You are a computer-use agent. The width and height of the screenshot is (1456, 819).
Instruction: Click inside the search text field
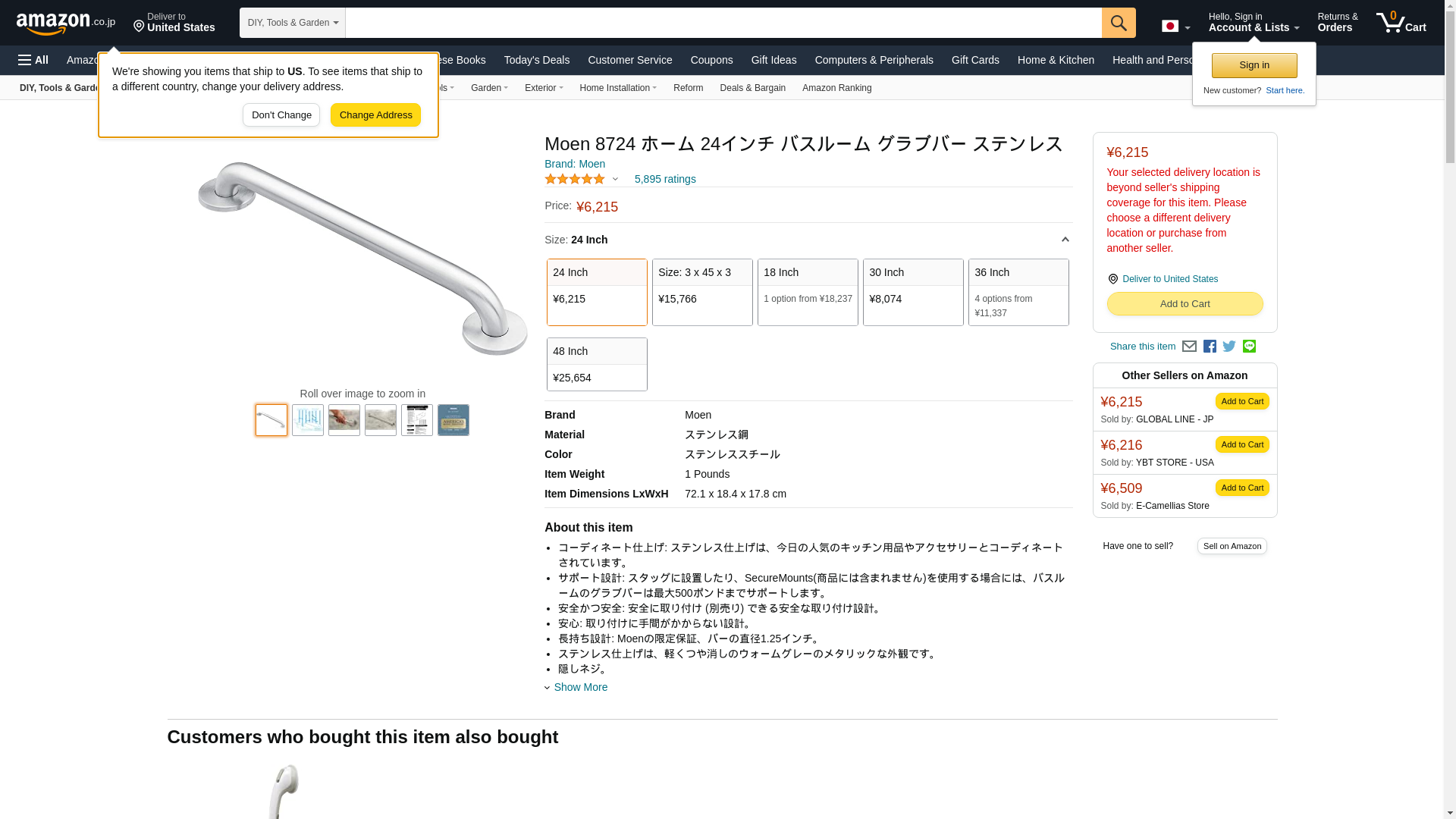[x=723, y=23]
